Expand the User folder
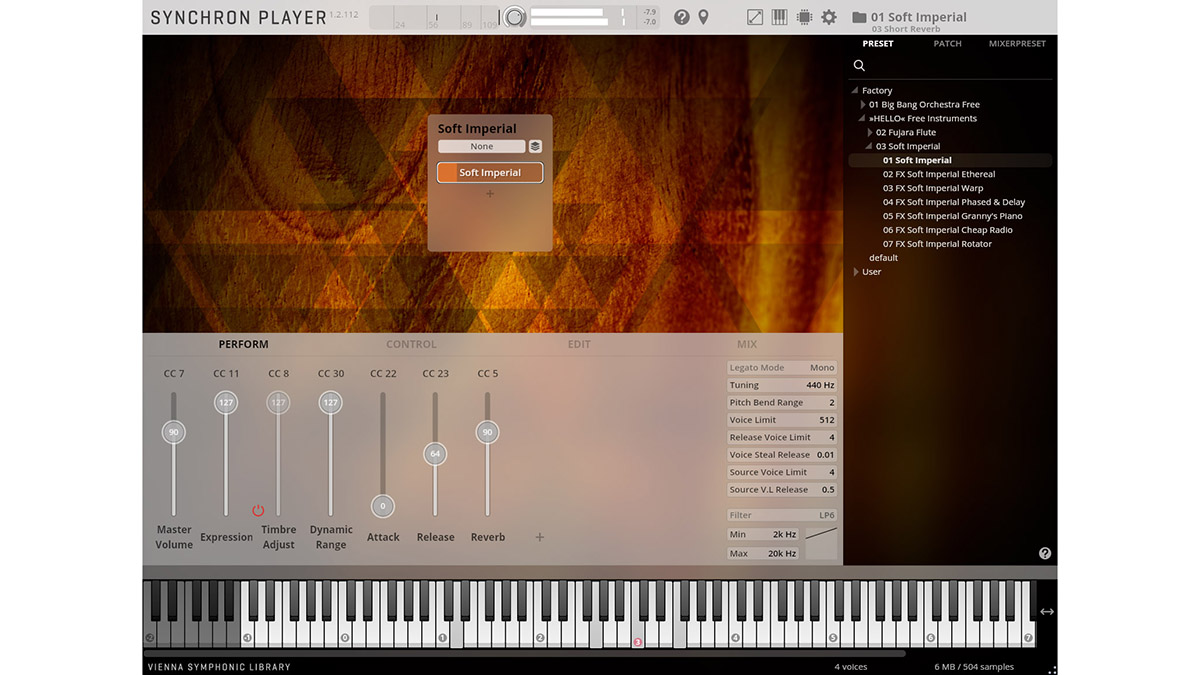The image size is (1200, 675). (x=856, y=272)
